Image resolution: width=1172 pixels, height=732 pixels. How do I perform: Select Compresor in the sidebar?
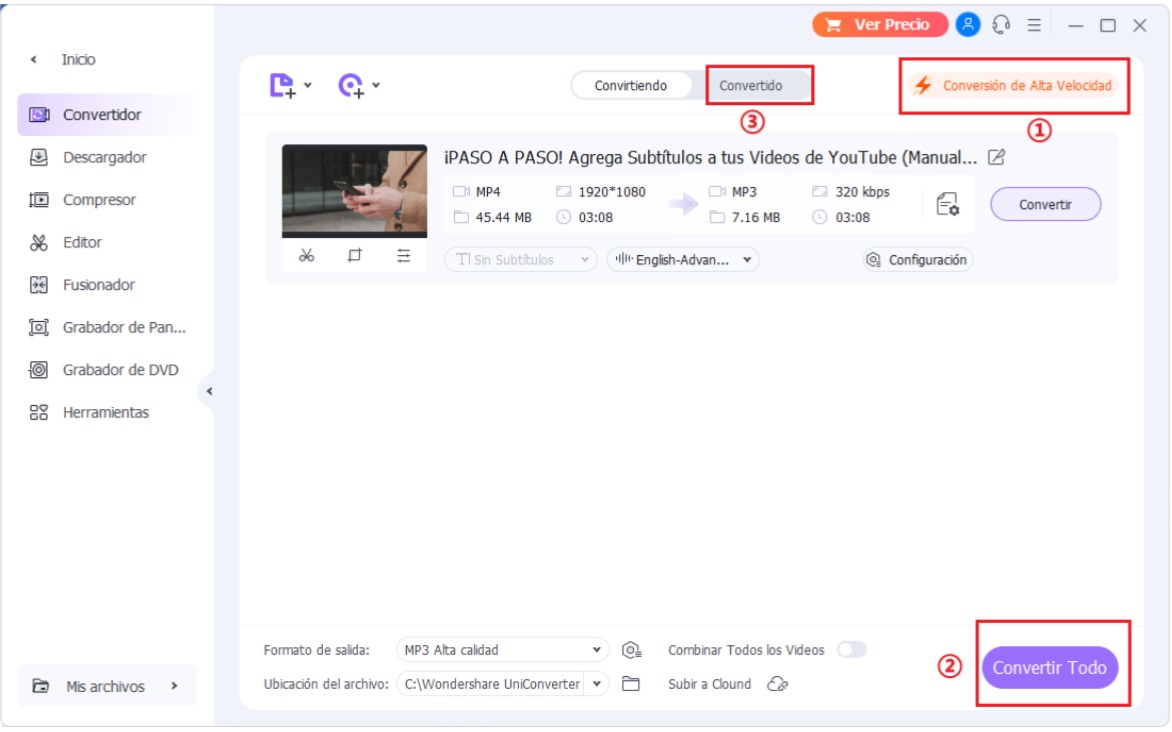point(99,200)
